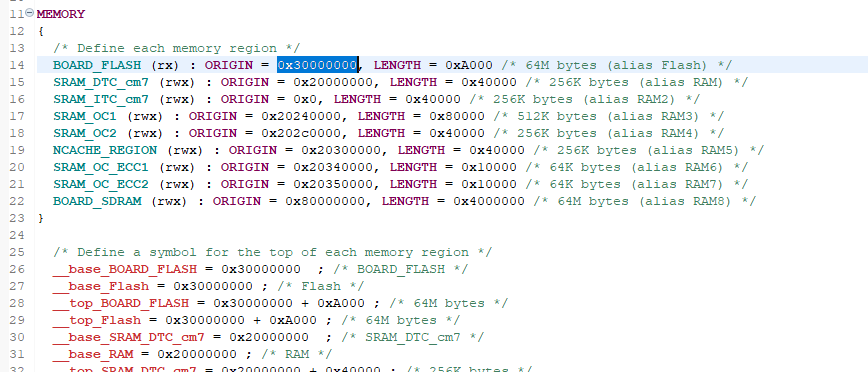The width and height of the screenshot is (868, 372).
Task: Click __top_BOARD_FLASH symbol on line 28
Action: [121, 303]
